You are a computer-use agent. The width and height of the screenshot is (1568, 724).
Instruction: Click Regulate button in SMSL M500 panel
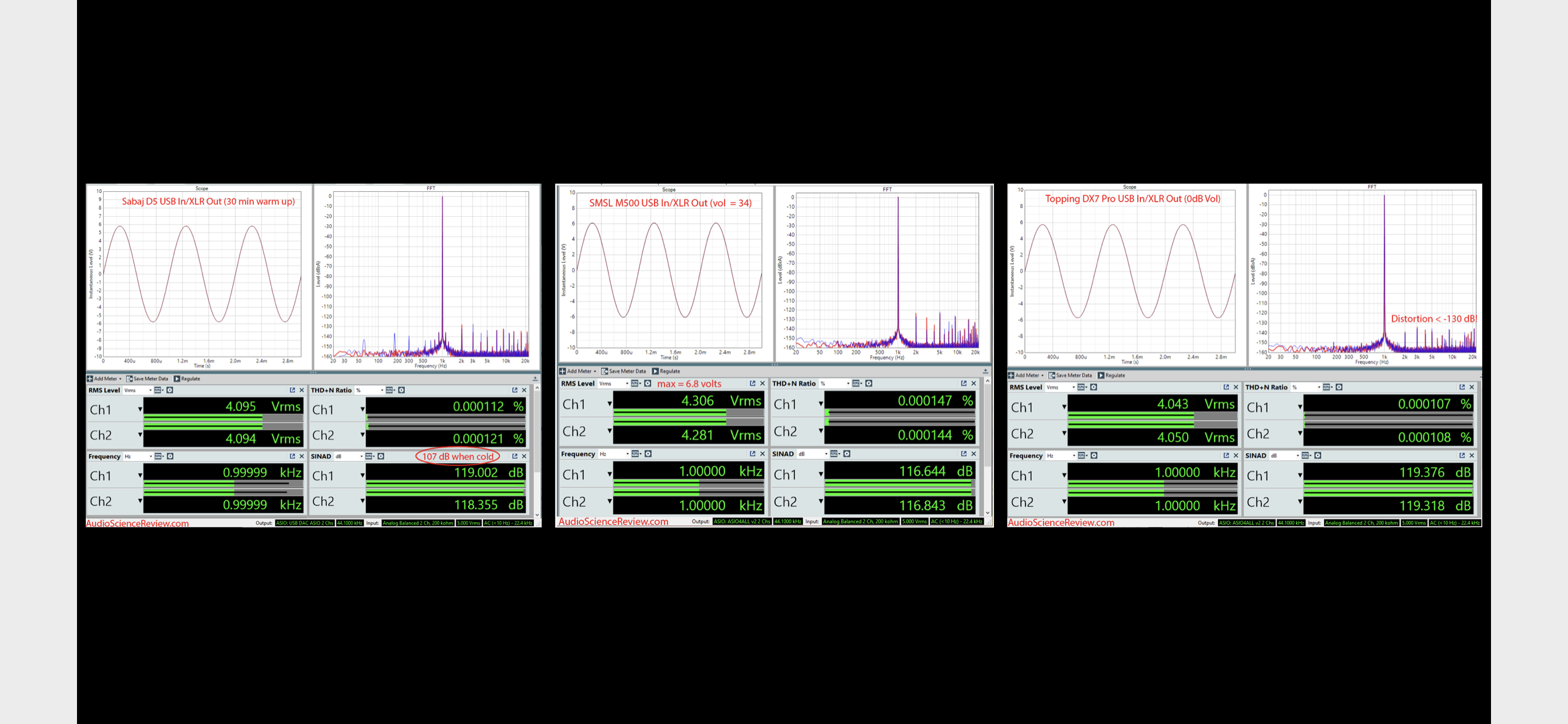[666, 371]
